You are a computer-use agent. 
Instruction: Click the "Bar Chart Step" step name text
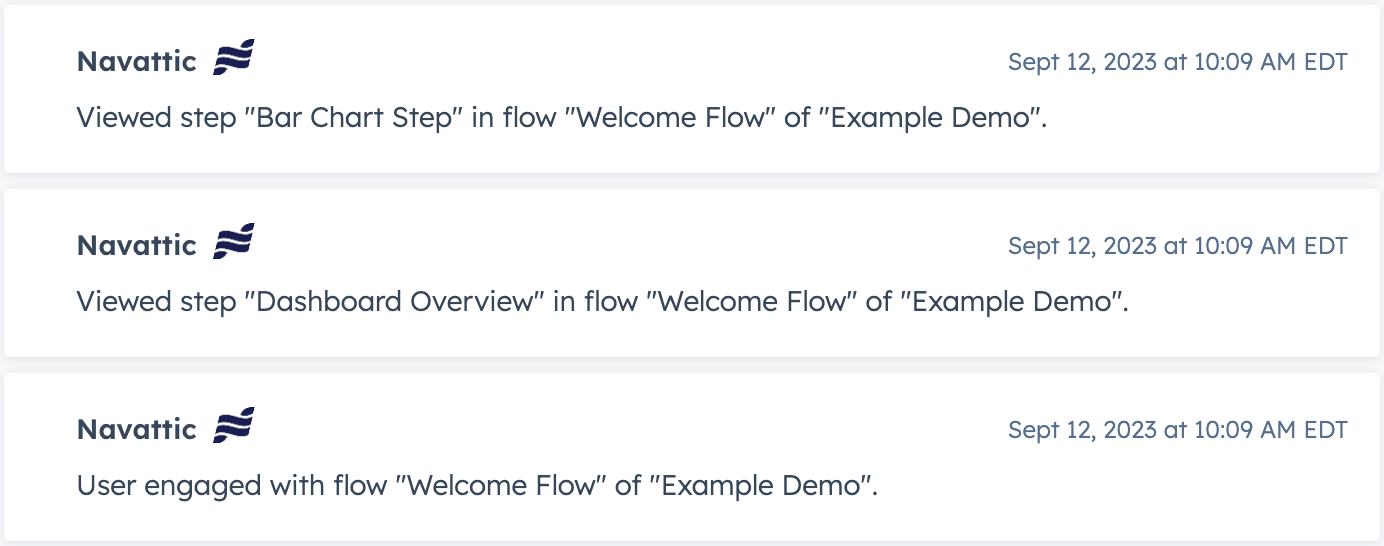(x=352, y=118)
